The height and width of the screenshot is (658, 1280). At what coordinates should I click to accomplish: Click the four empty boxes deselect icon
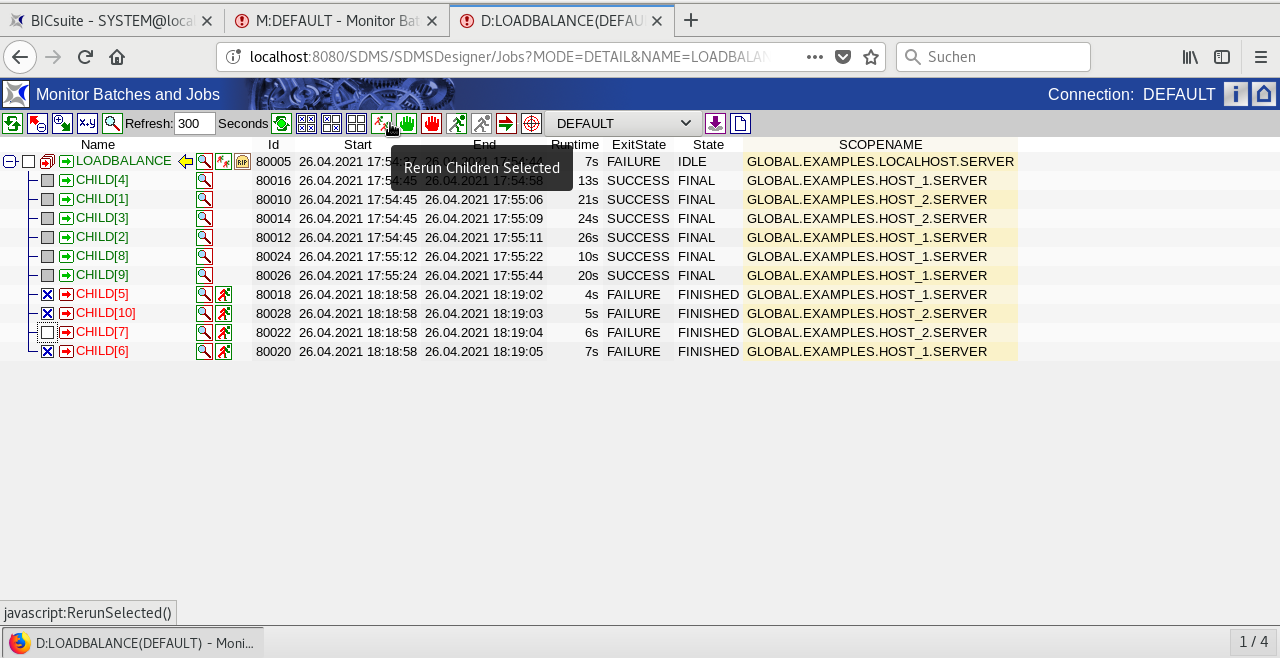(x=356, y=123)
